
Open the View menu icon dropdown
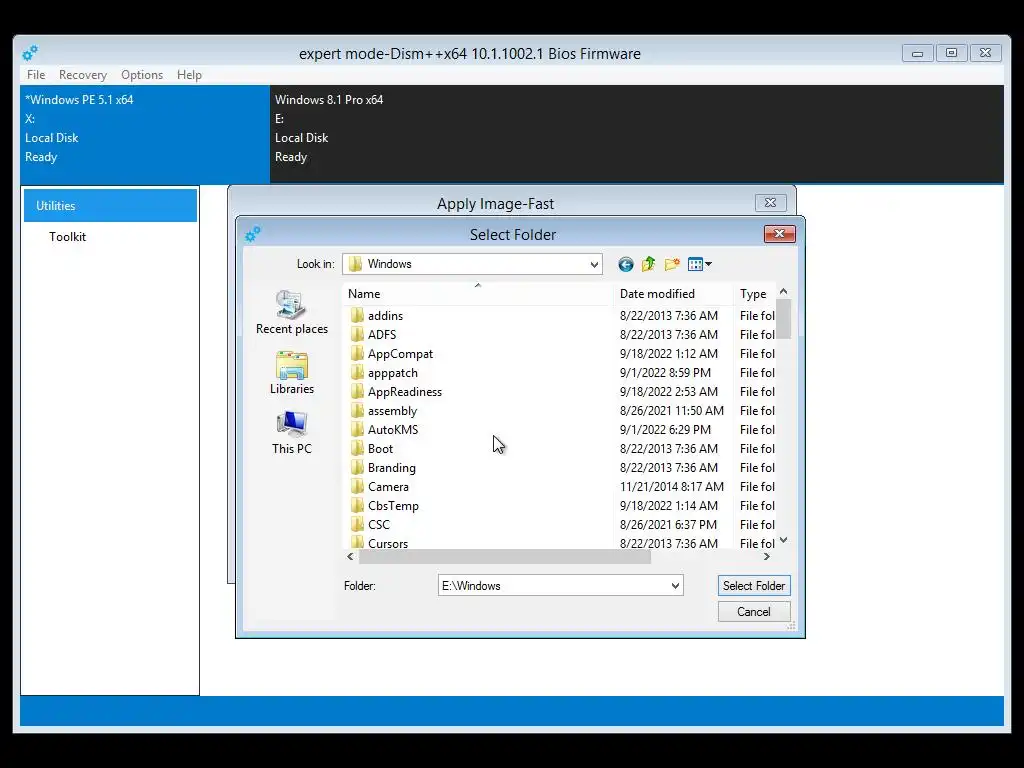699,264
